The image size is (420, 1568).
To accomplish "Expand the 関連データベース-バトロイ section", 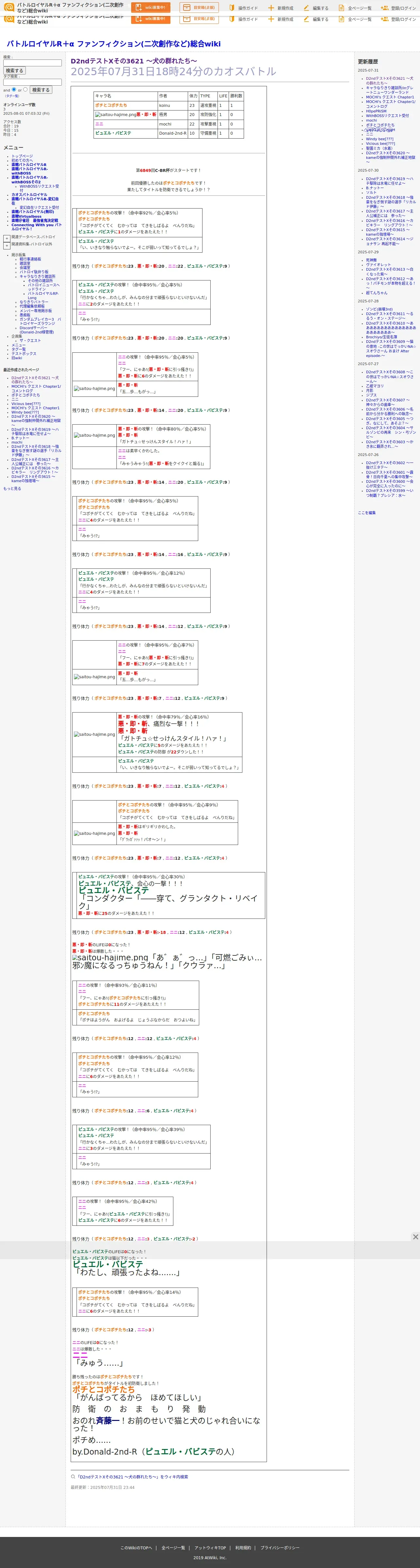I will [x=7, y=238].
